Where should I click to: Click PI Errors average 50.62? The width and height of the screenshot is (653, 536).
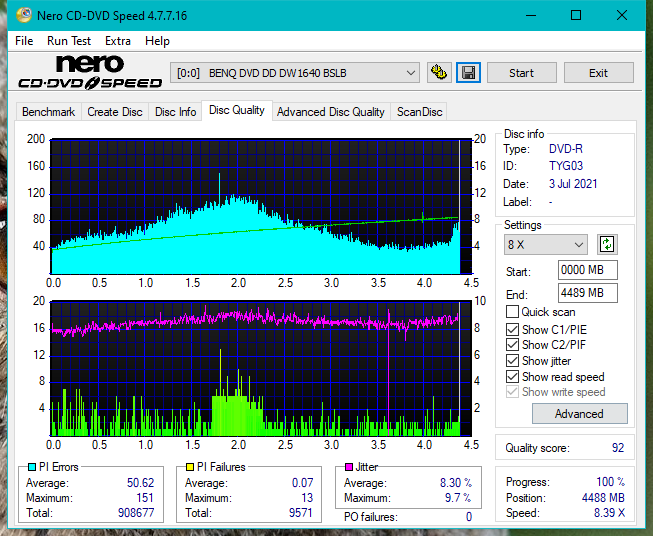pos(140,482)
